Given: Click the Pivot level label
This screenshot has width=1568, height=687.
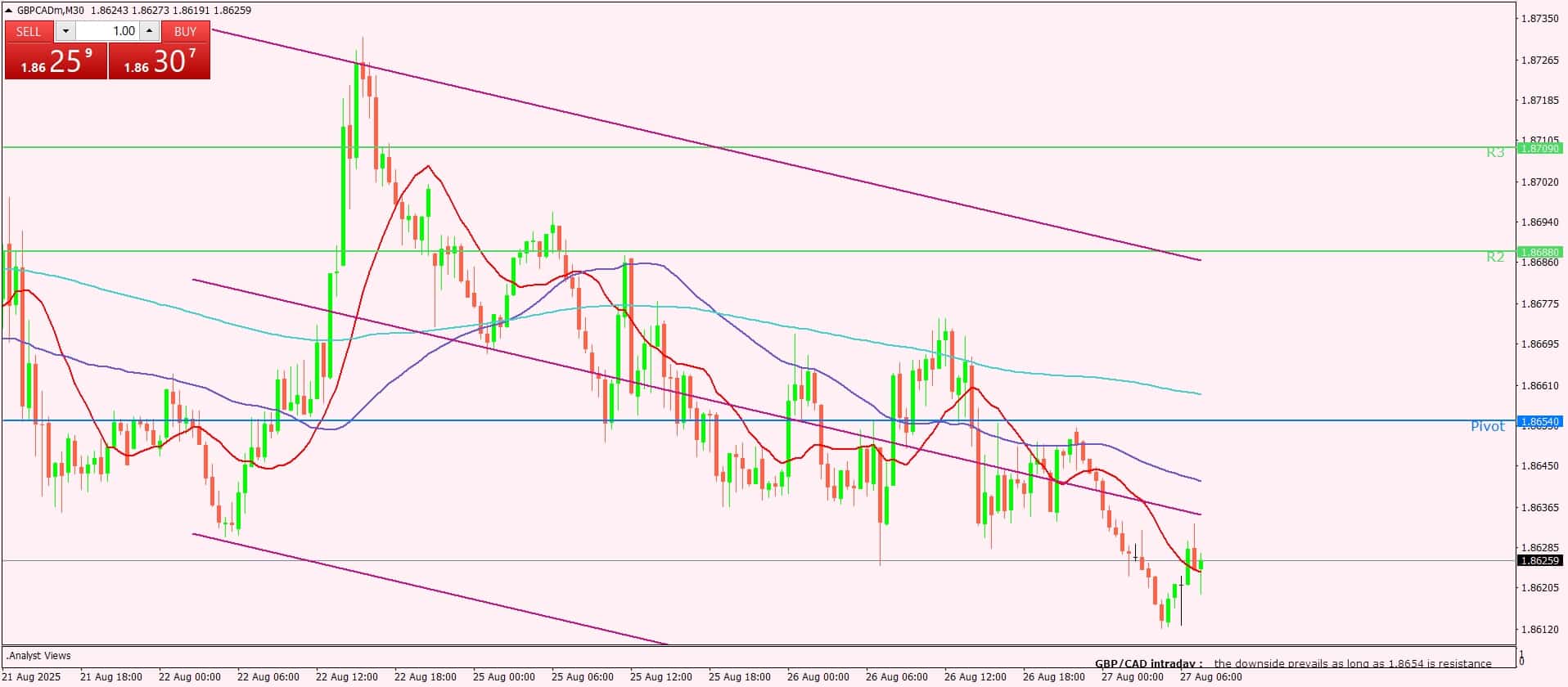Looking at the screenshot, I should pos(1488,426).
